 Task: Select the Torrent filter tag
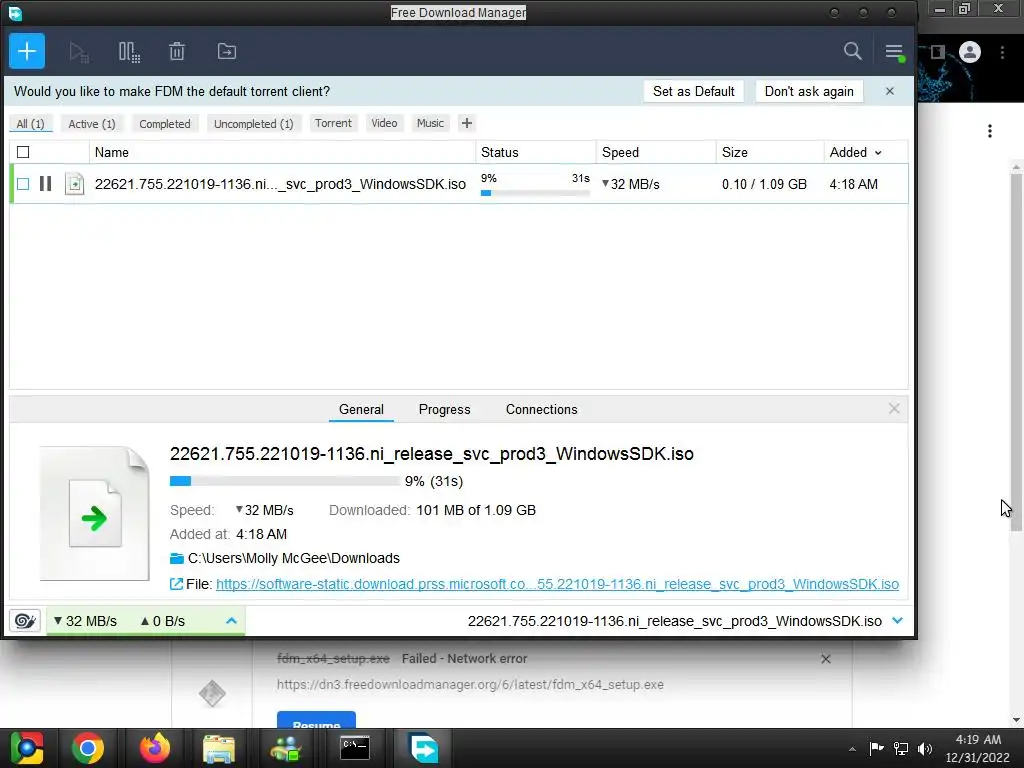(x=333, y=123)
